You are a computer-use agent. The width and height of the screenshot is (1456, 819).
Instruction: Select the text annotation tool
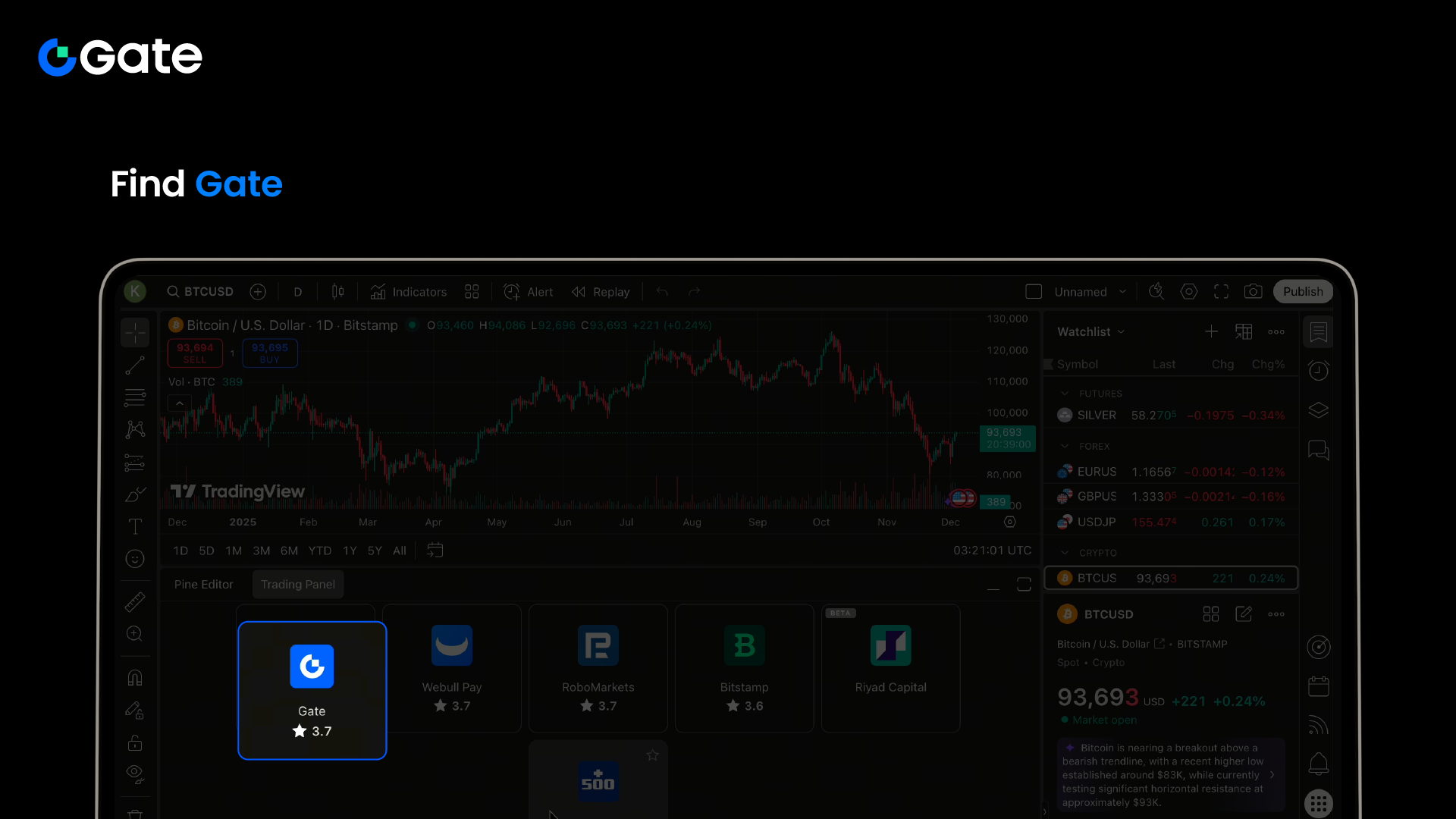135,526
